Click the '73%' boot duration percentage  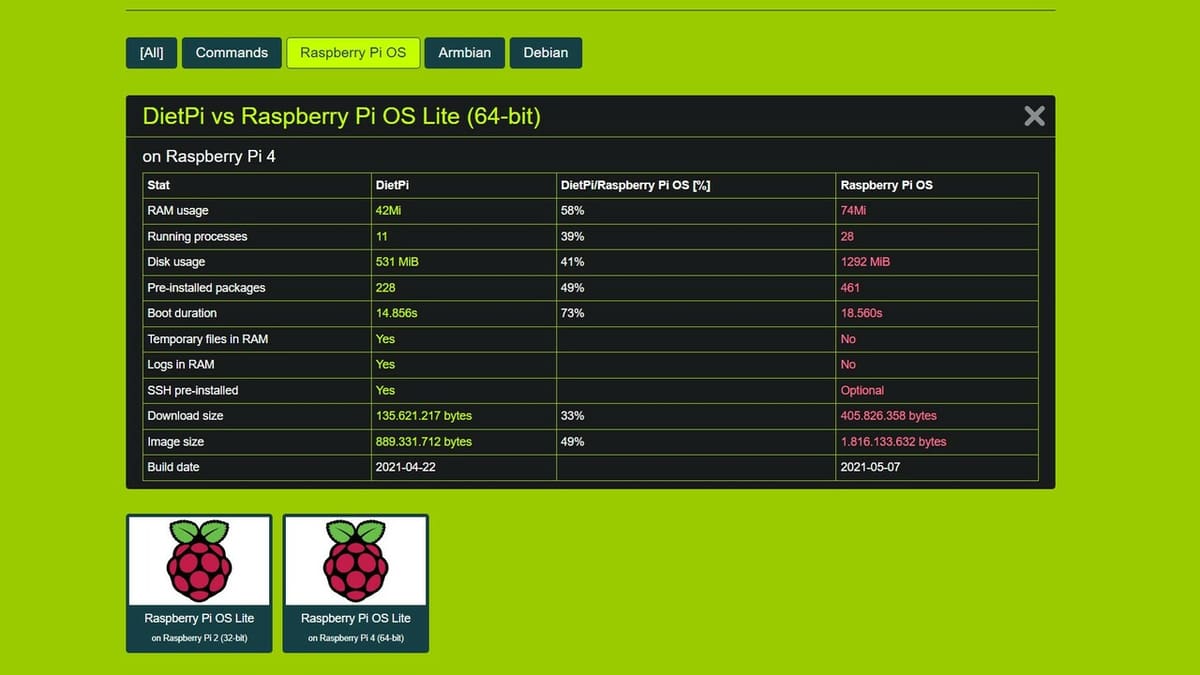pyautogui.click(x=572, y=313)
